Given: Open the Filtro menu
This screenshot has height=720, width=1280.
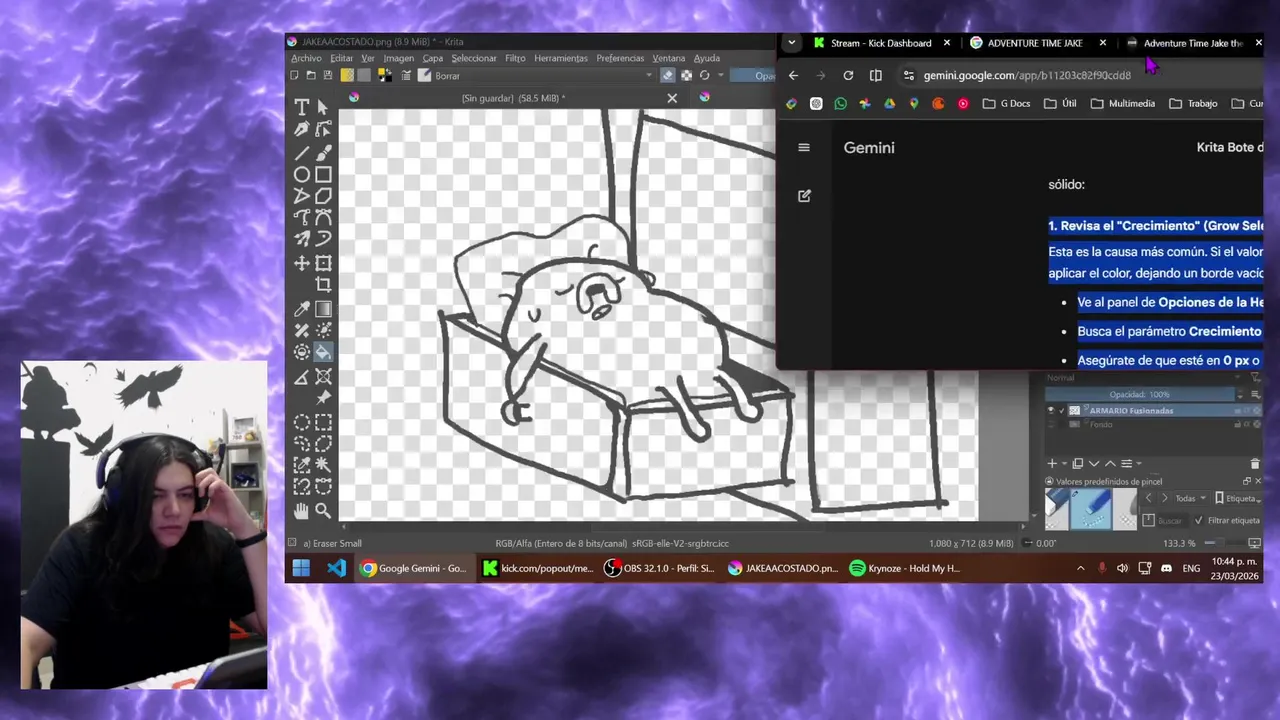Looking at the screenshot, I should click(x=515, y=58).
